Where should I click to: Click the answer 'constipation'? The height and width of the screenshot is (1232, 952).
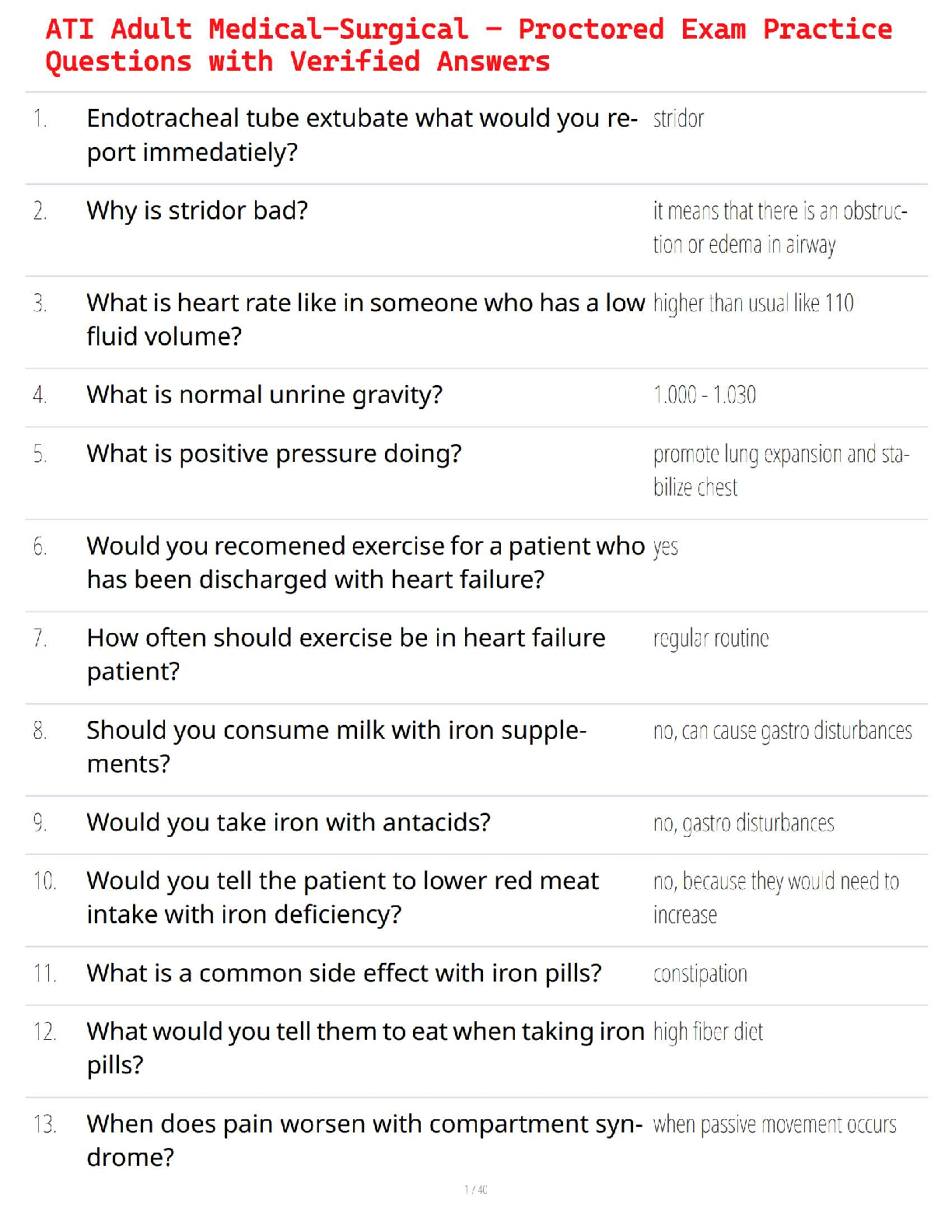click(x=700, y=974)
